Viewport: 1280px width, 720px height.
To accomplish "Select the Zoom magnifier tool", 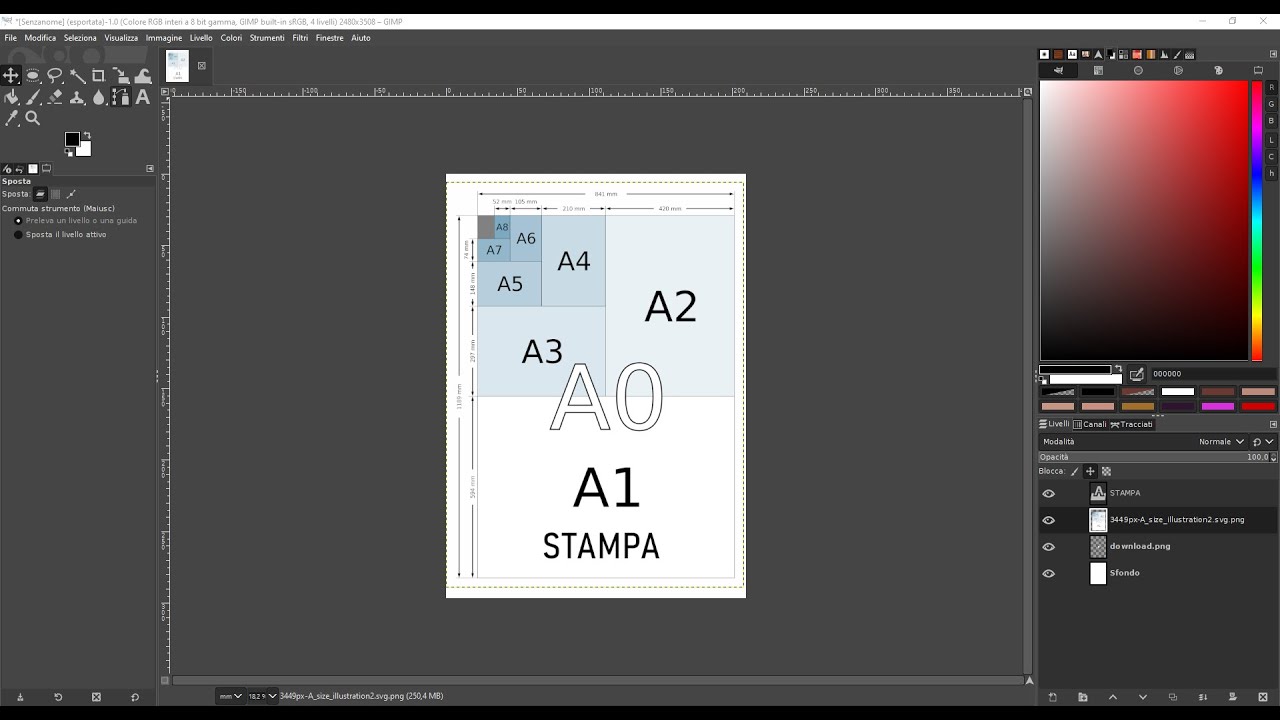I will pos(33,118).
